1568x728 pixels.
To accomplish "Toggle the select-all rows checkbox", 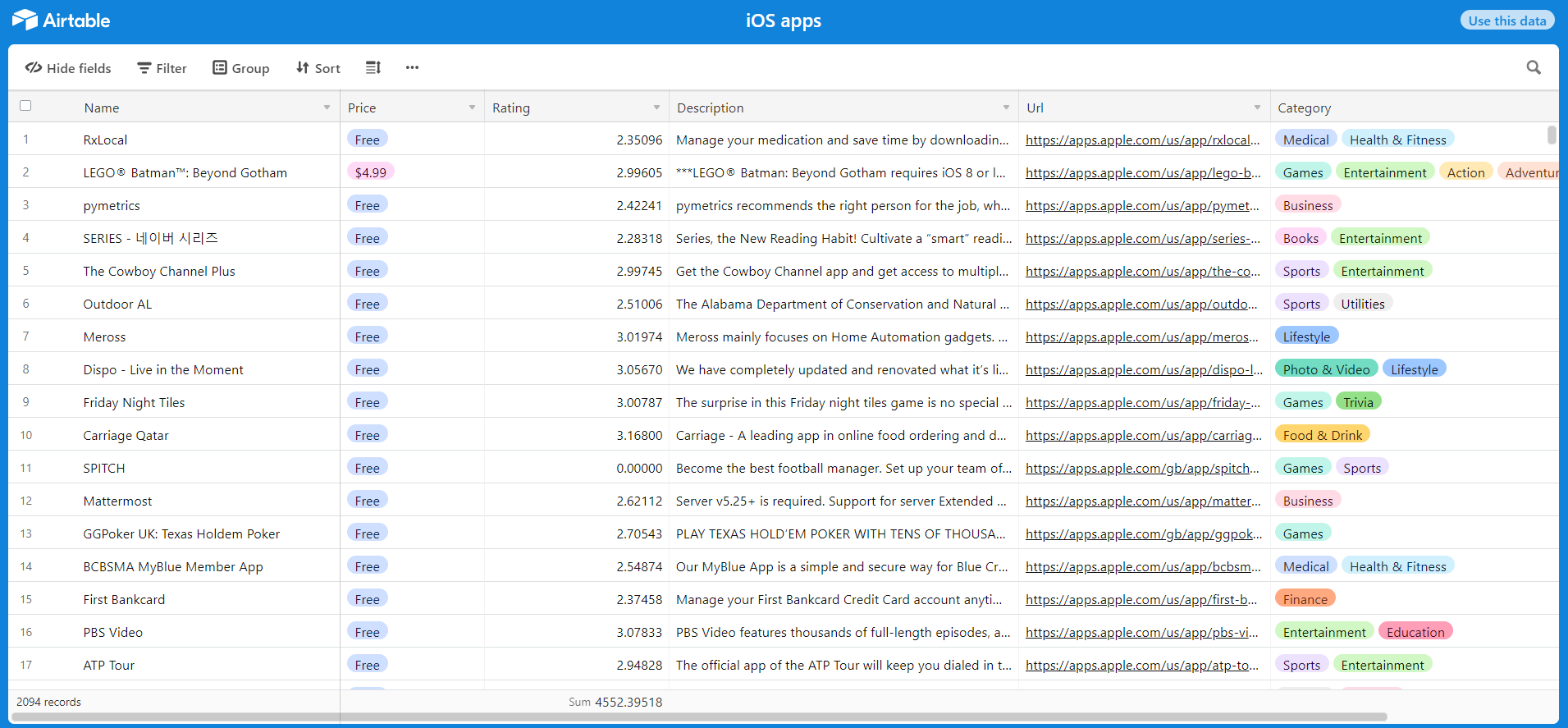I will pyautogui.click(x=25, y=106).
